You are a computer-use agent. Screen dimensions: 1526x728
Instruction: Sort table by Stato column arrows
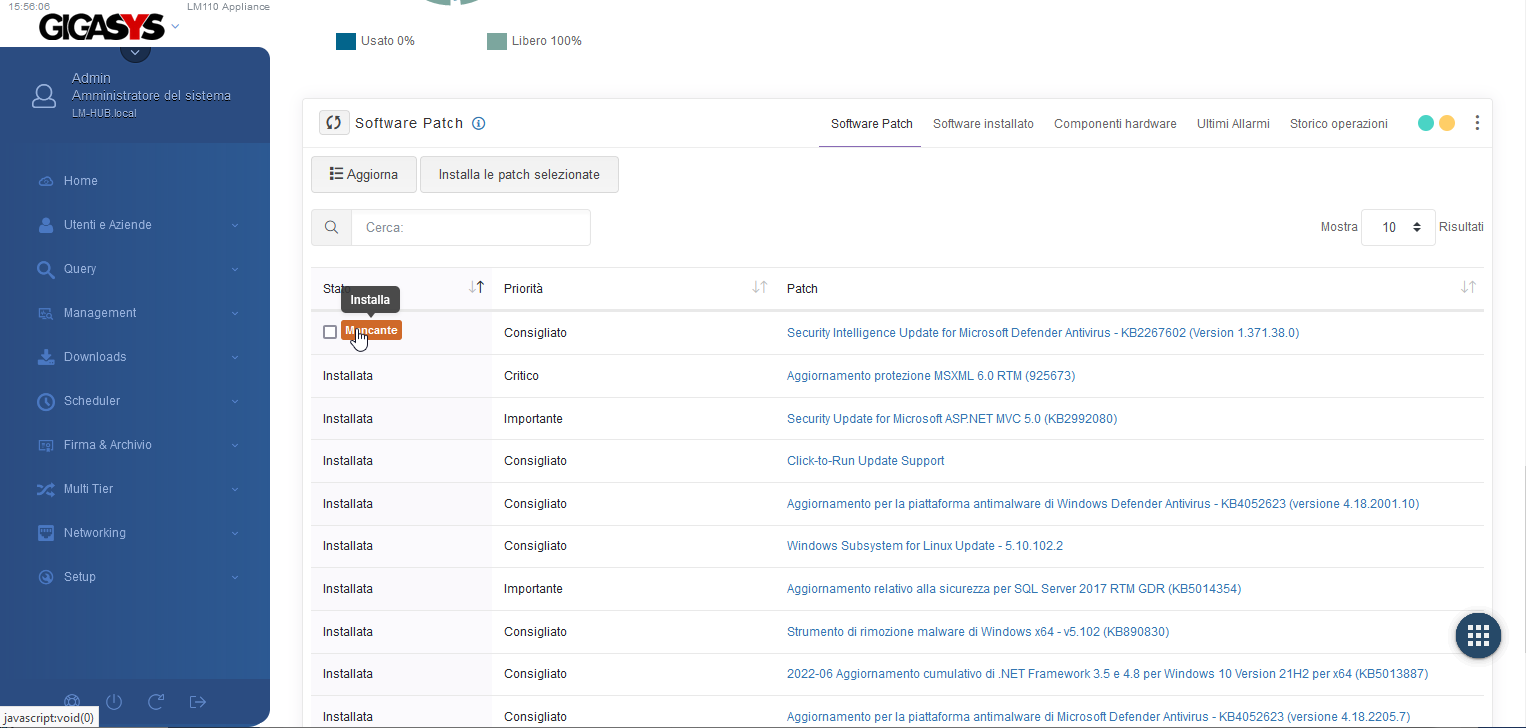[476, 288]
